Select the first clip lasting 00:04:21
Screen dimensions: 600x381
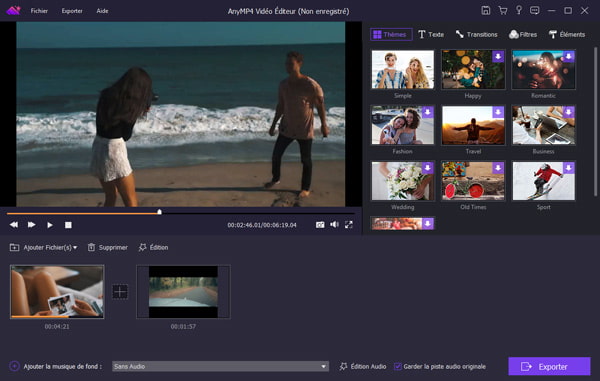57,291
